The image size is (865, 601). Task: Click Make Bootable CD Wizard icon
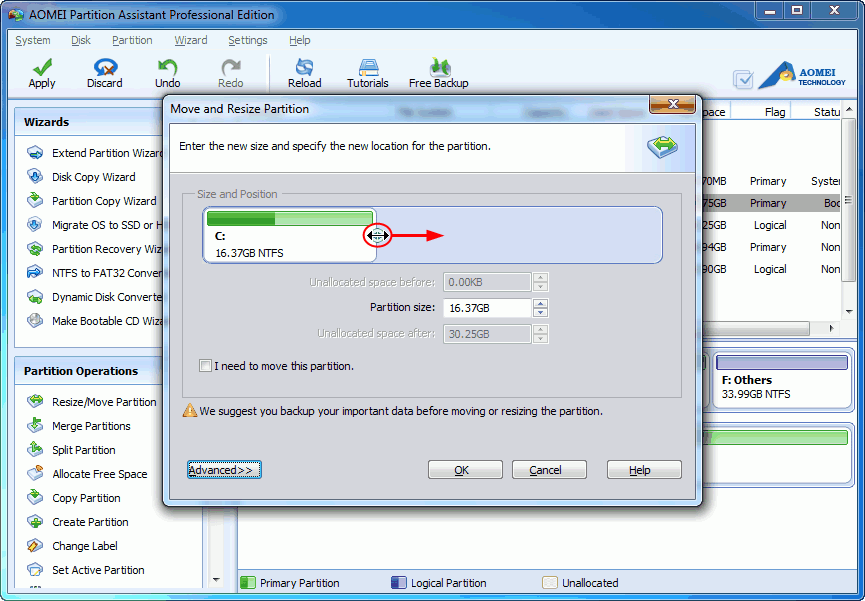pos(35,321)
